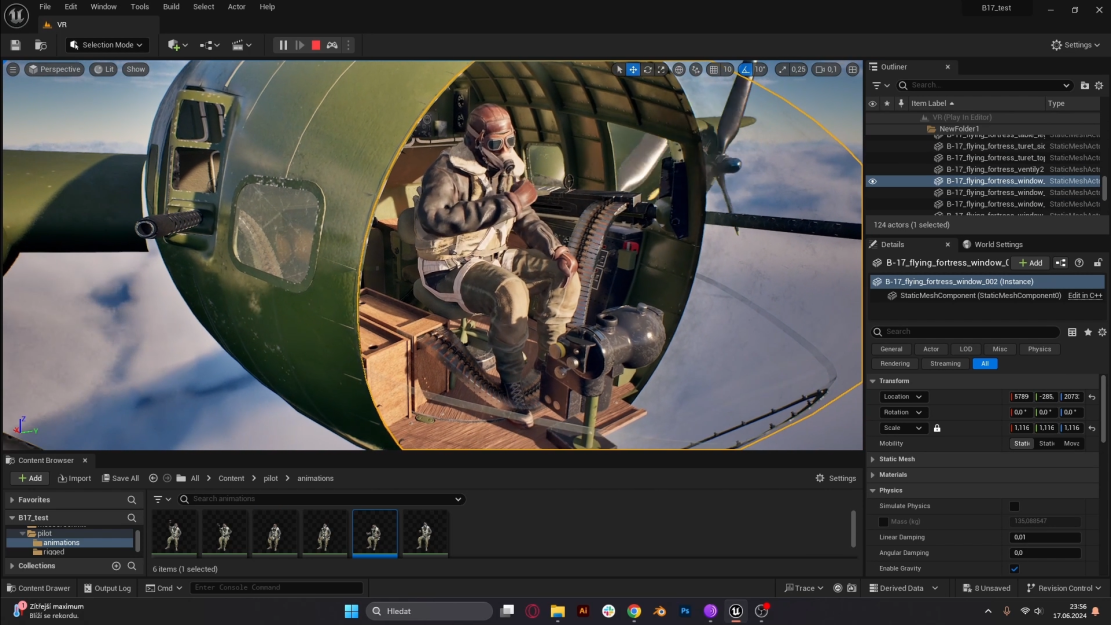Viewport: 1111px width, 625px height.
Task: Toggle grid snapping in the viewport
Action: (x=714, y=69)
